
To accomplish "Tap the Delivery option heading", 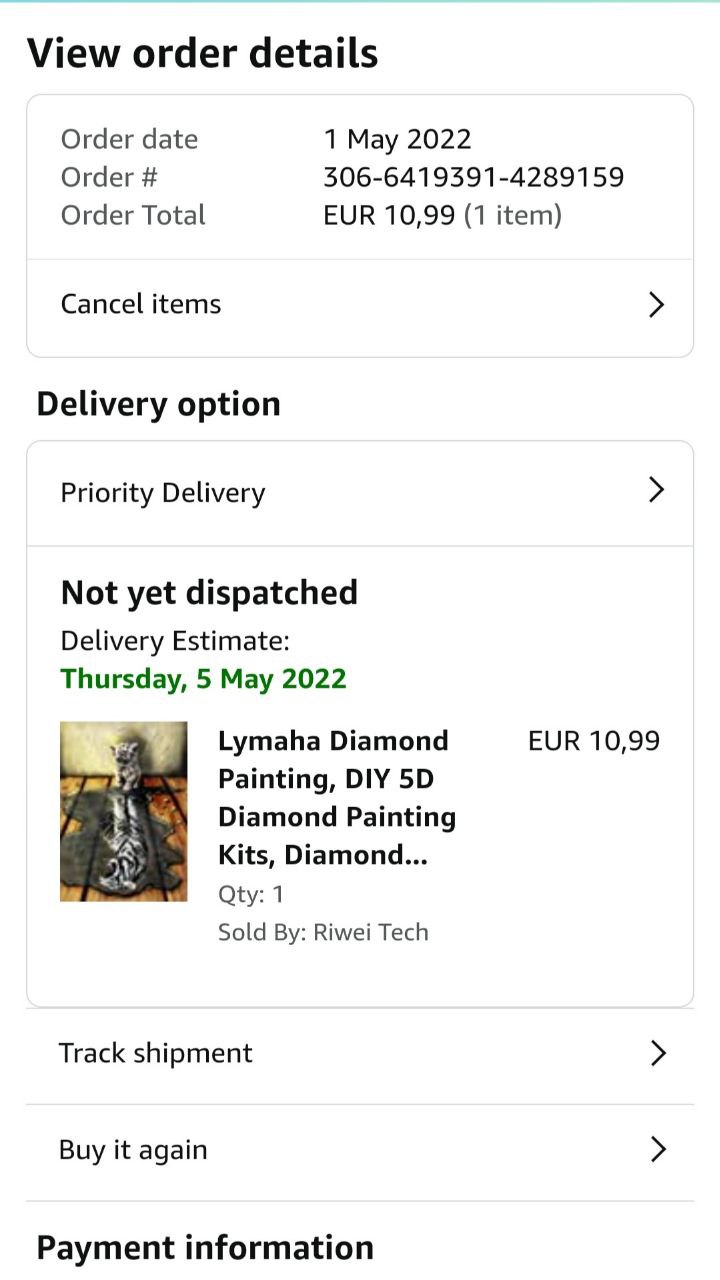I will click(x=159, y=404).
